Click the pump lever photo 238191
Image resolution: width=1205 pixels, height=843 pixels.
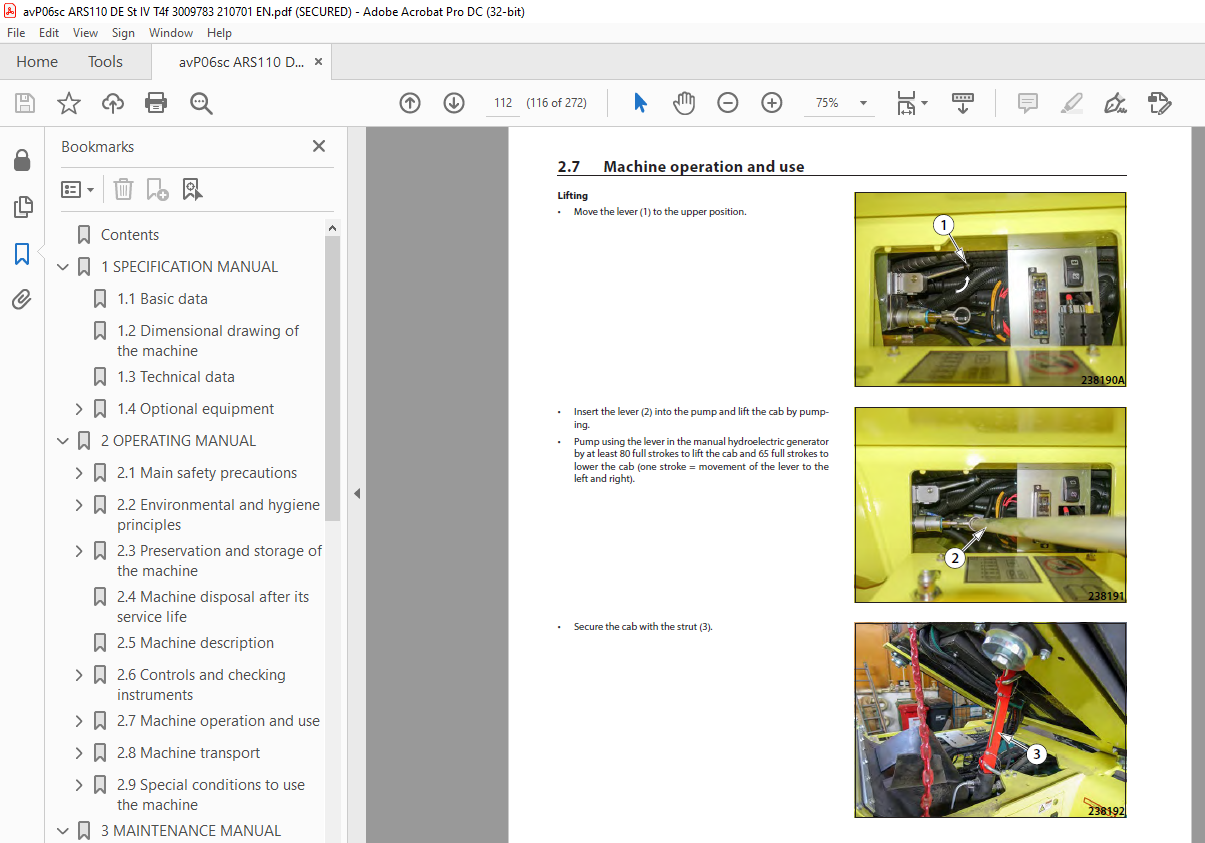(x=990, y=505)
